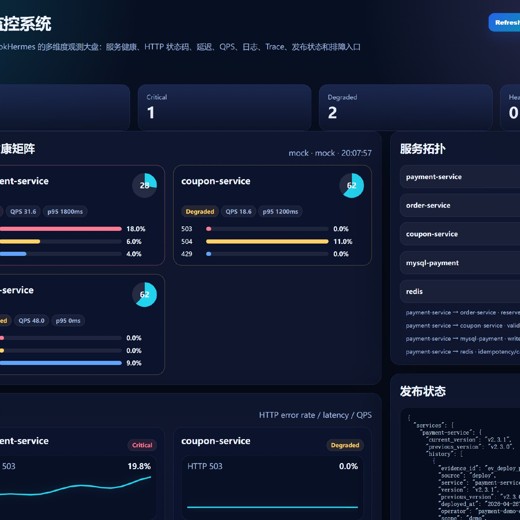
Task: Click the Degraded badge beside QPS 18.6
Action: pyautogui.click(x=200, y=212)
